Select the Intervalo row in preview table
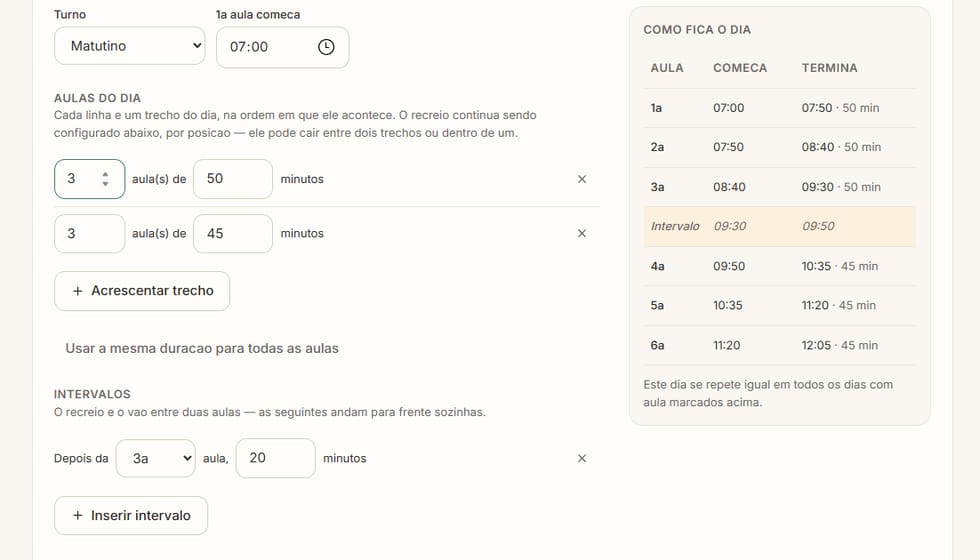Viewport: 980px width, 560px height. pos(779,226)
